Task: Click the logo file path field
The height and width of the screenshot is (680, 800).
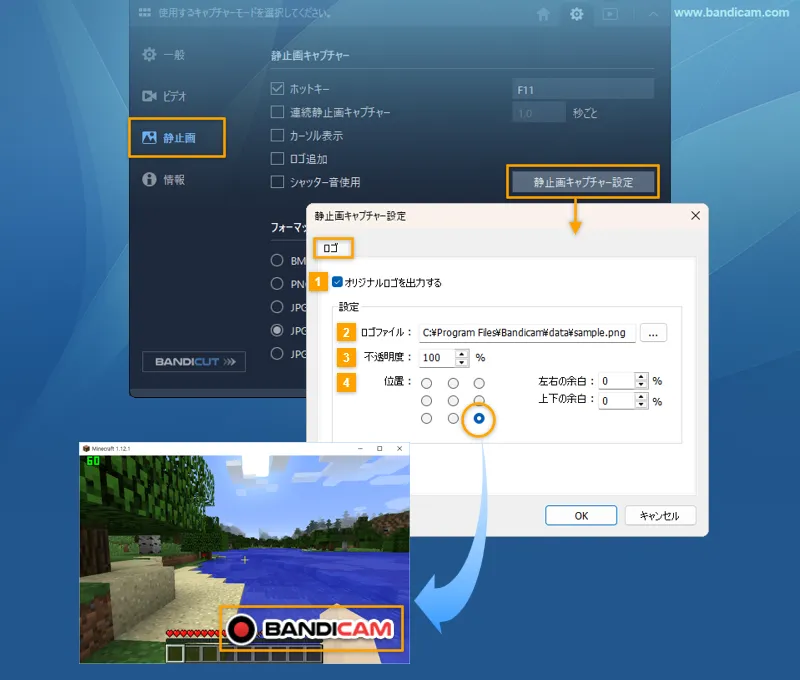Action: click(x=527, y=333)
